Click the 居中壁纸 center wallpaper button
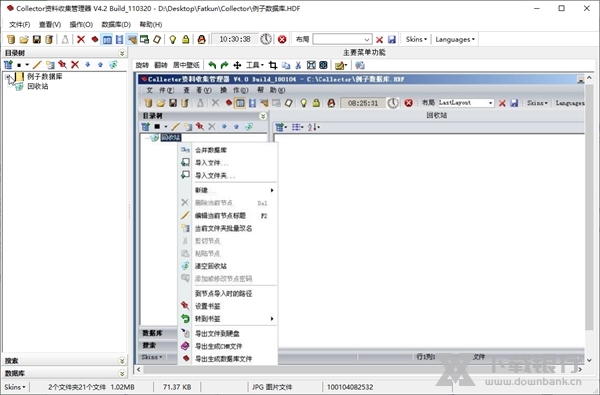This screenshot has width=600, height=395. 186,65
